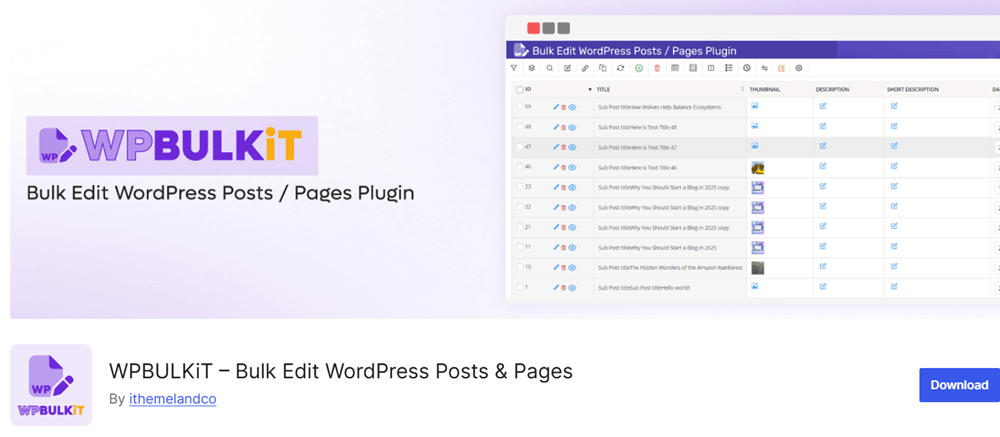Click pencil edit icon for post 59

(x=556, y=107)
